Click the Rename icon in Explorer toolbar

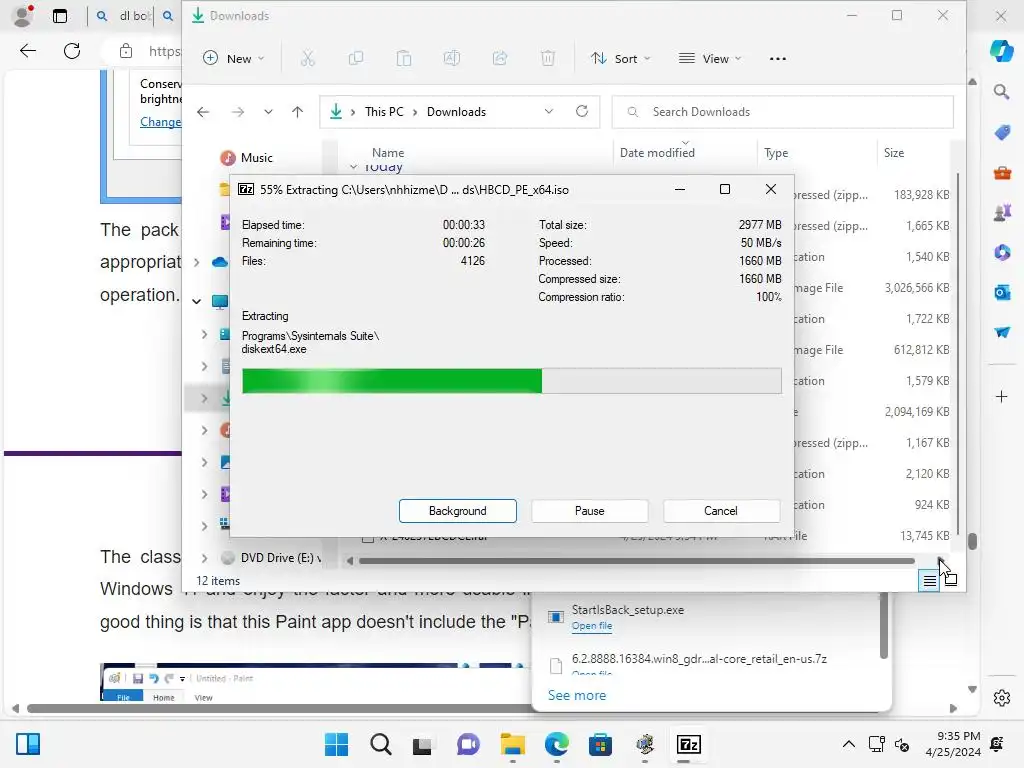452,59
